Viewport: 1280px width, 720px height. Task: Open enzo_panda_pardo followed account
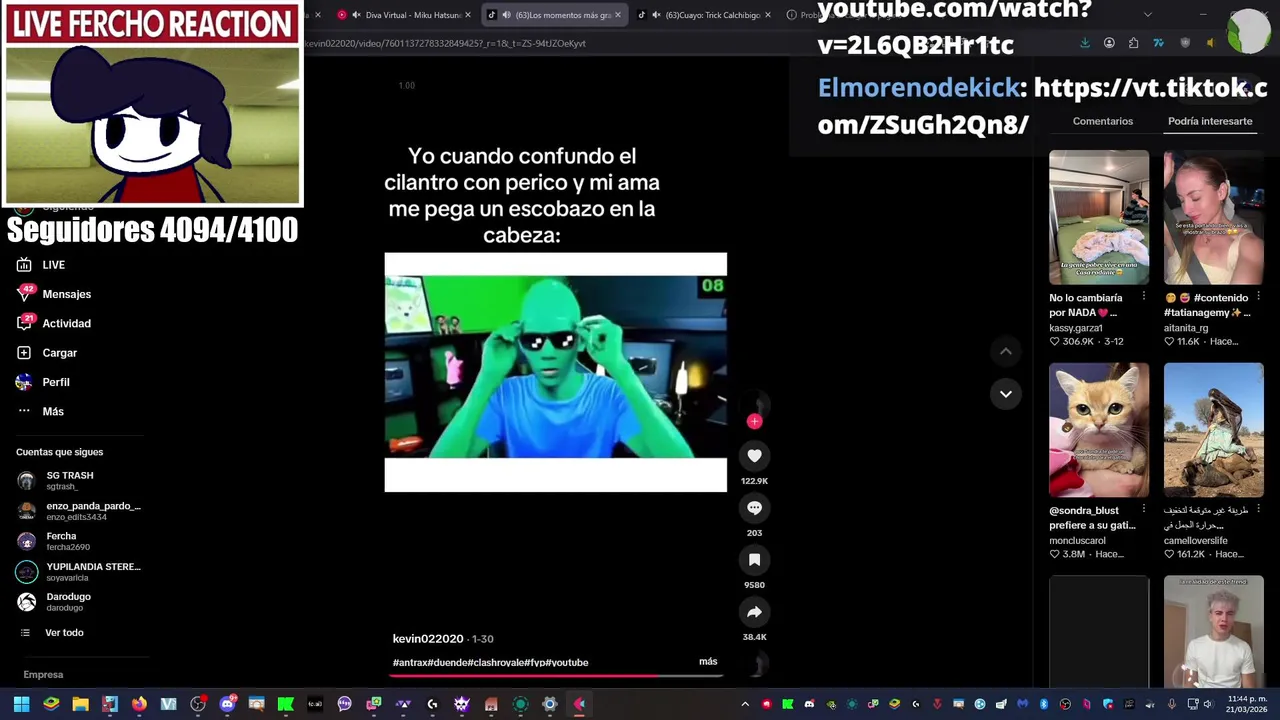tap(79, 511)
